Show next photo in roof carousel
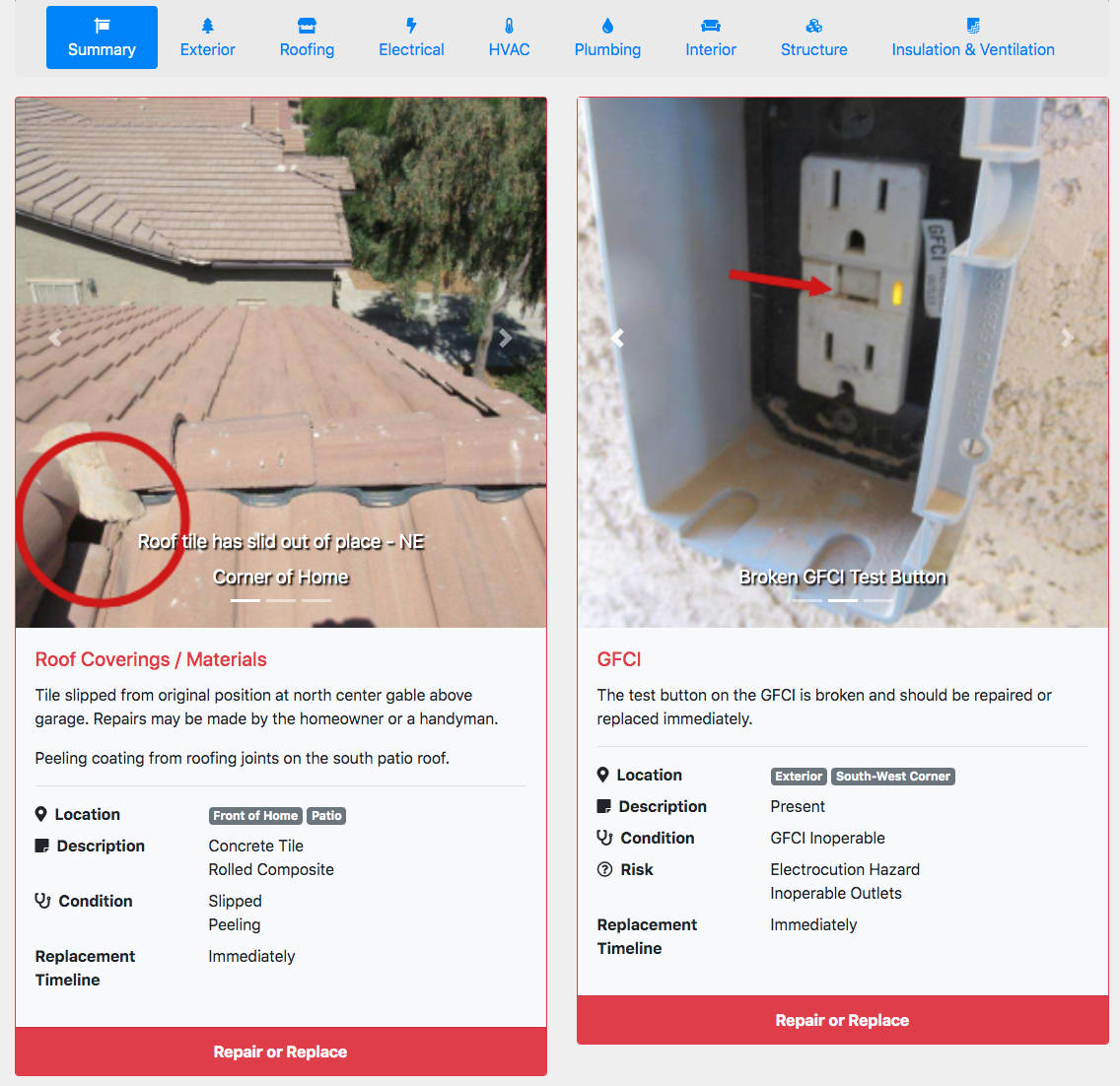This screenshot has height=1086, width=1120. (x=505, y=338)
